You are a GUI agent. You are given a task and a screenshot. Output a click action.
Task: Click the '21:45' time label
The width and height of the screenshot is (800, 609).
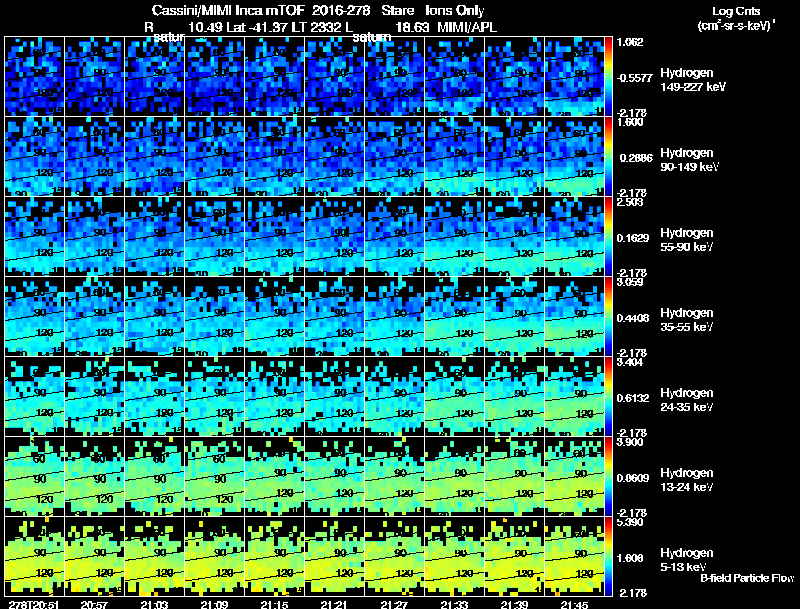[574, 604]
